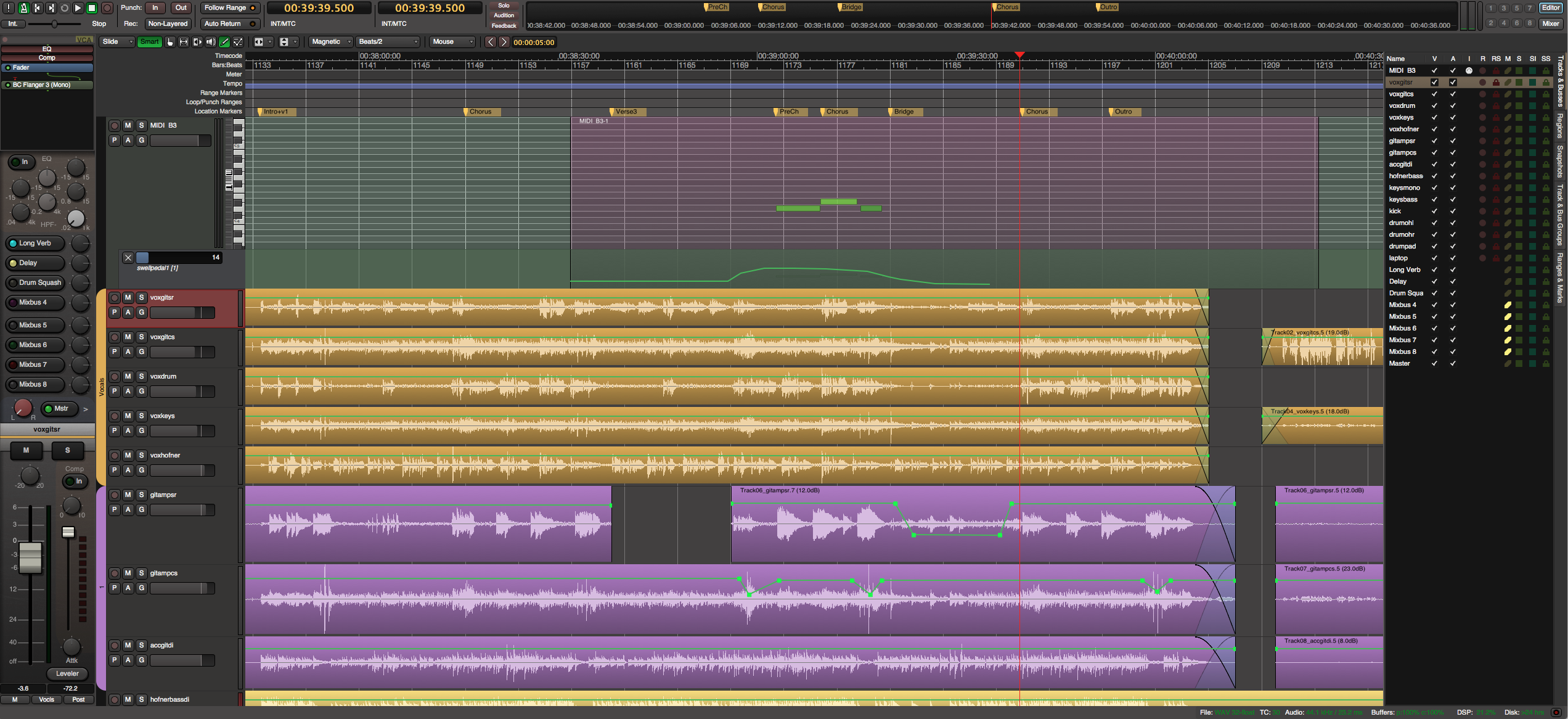The height and width of the screenshot is (719, 1568).
Task: Arm record on voxgitsr track
Action: coord(115,298)
